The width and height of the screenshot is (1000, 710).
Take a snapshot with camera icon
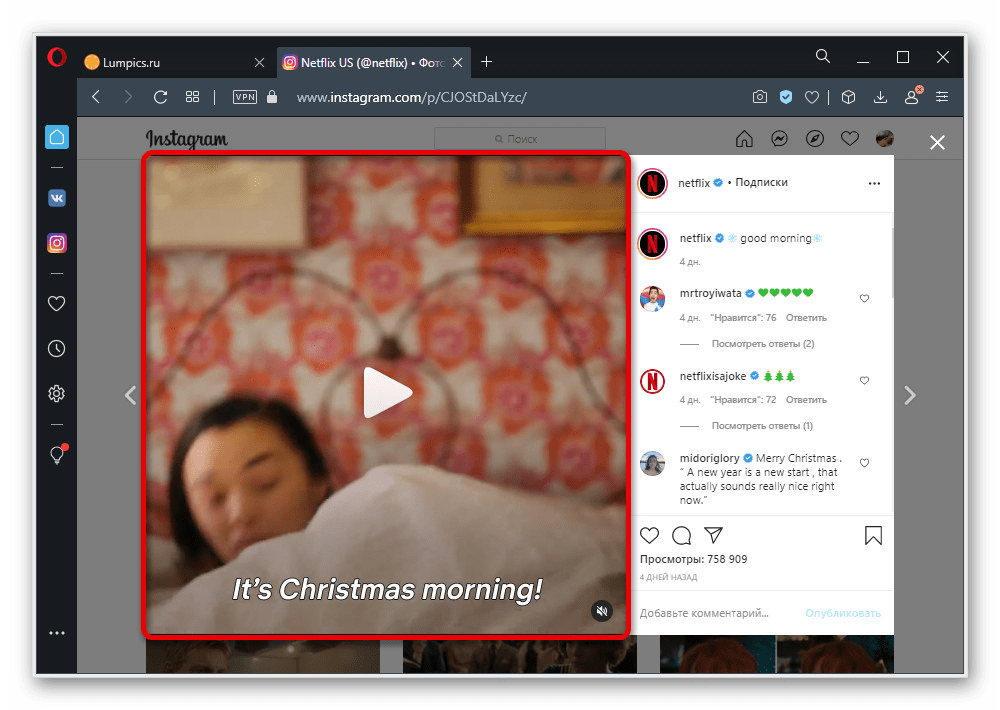coord(760,97)
